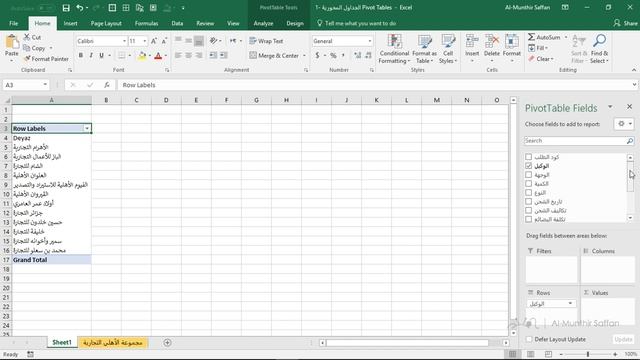Check the تكلفة البضائع field checkbox

click(x=529, y=220)
